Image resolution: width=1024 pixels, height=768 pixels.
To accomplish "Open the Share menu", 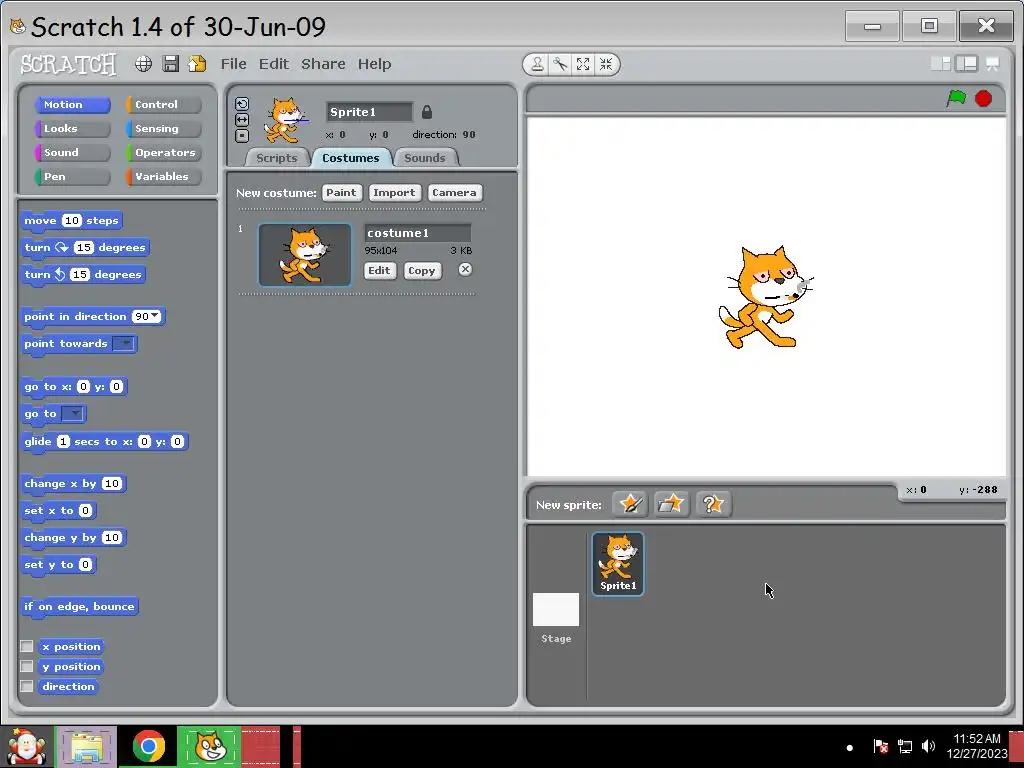I will click(323, 64).
